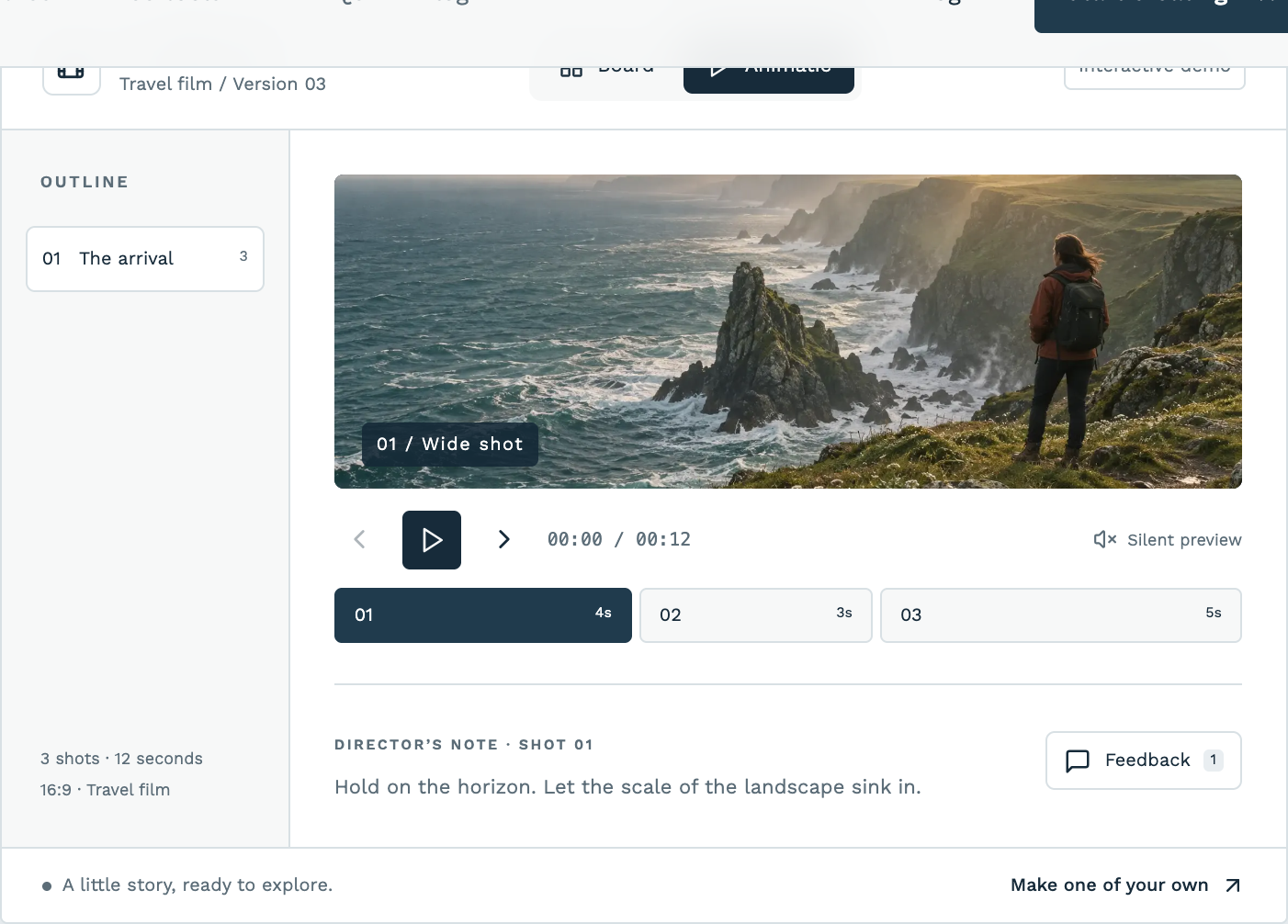This screenshot has height=924, width=1288.
Task: Click the muted speaker icon
Action: (1104, 539)
